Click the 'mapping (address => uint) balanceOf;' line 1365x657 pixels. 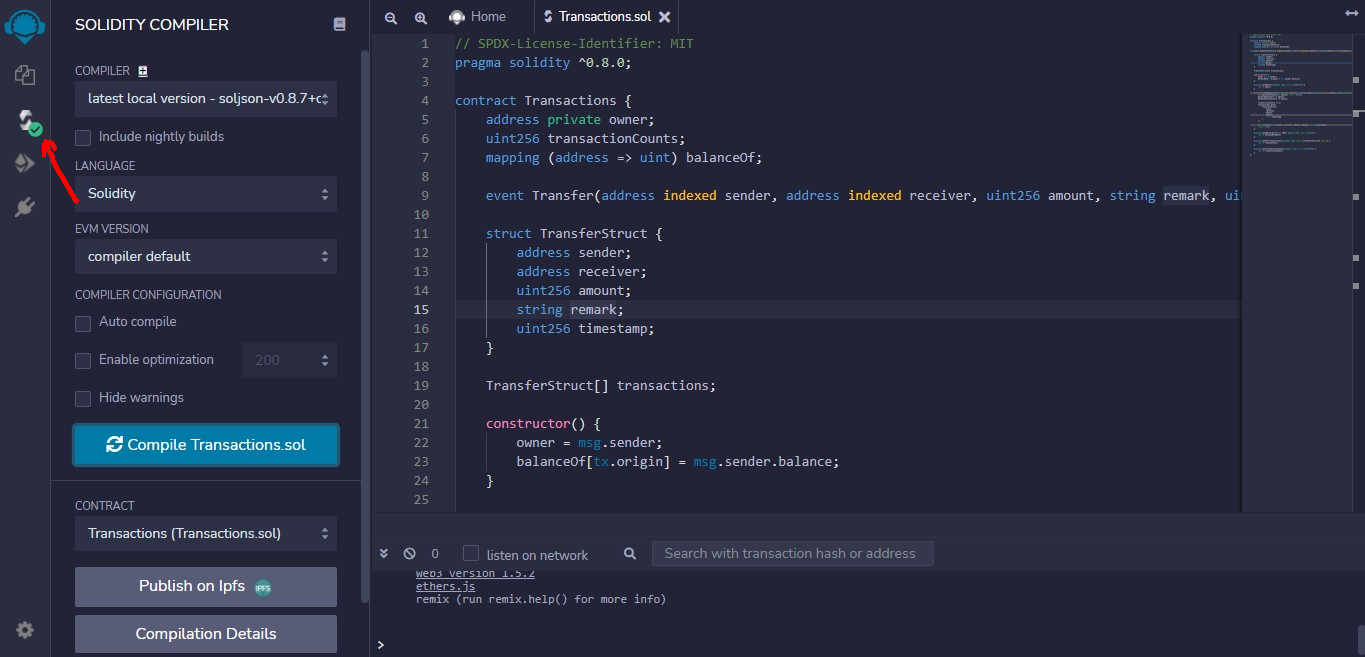(x=624, y=158)
